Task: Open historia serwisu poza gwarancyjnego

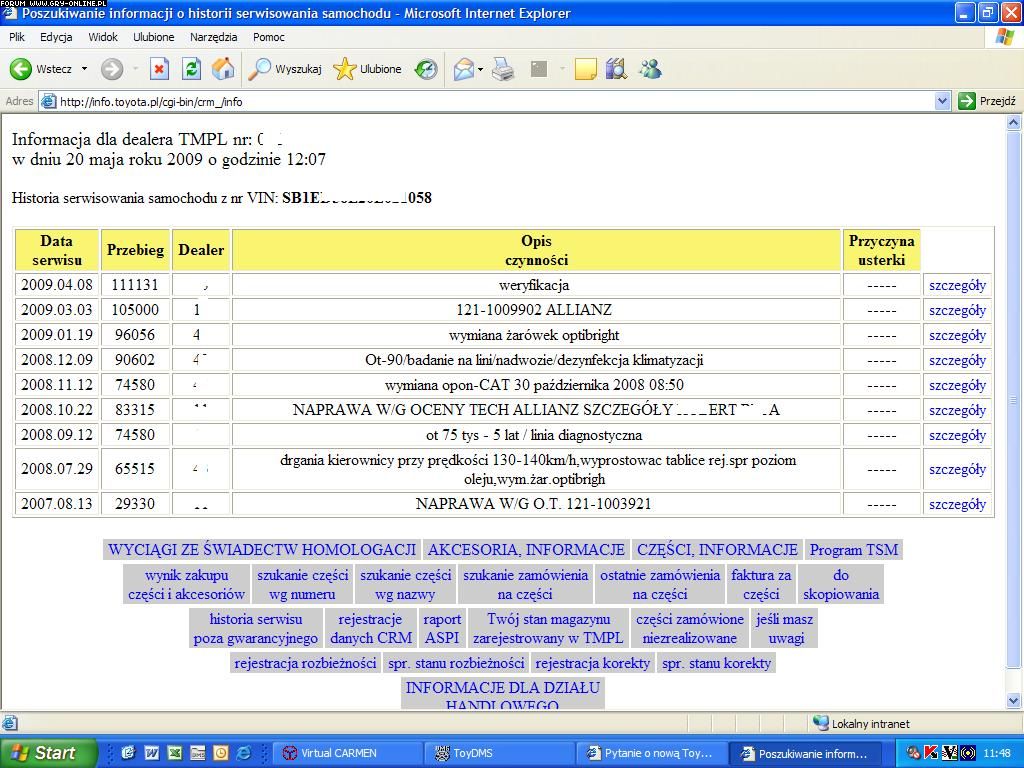Action: click(x=256, y=628)
